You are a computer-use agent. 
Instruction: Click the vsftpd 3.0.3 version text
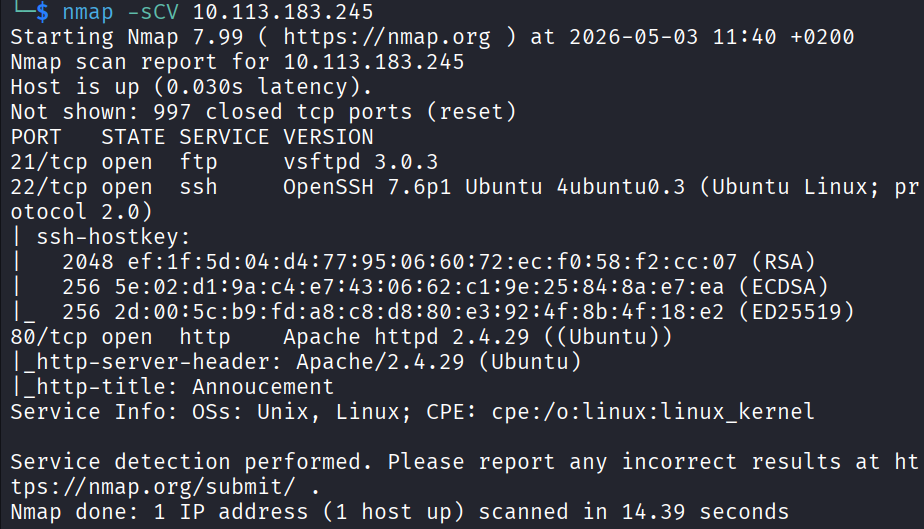(x=360, y=162)
